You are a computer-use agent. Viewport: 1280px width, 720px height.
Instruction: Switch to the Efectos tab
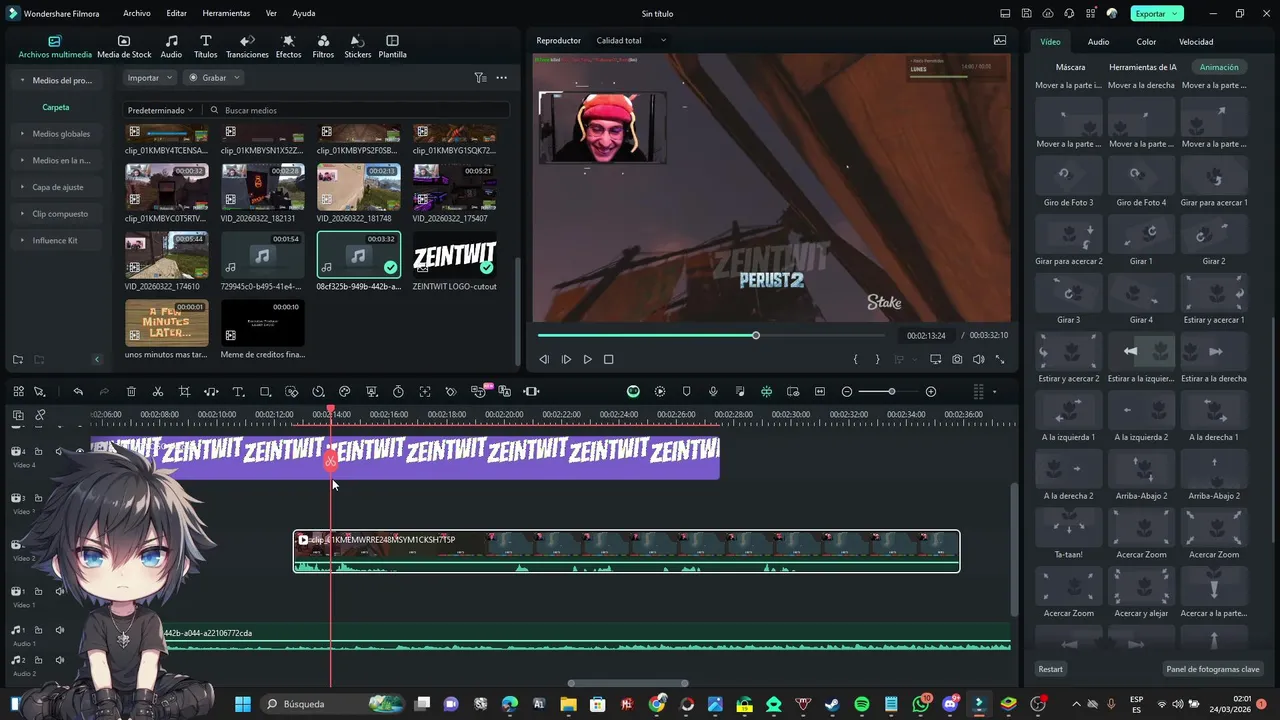coord(288,47)
